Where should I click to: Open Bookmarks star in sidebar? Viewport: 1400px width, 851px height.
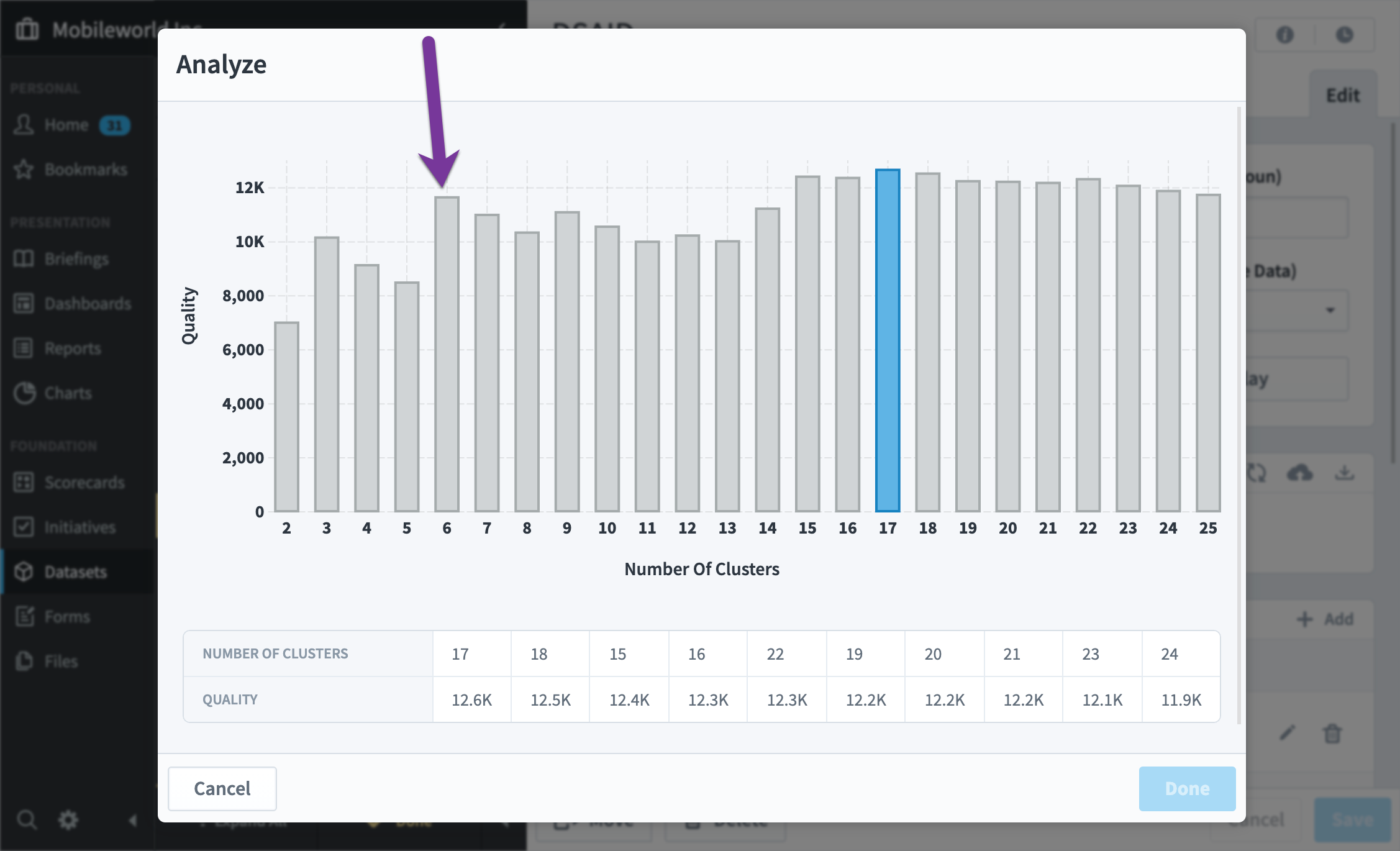click(24, 170)
